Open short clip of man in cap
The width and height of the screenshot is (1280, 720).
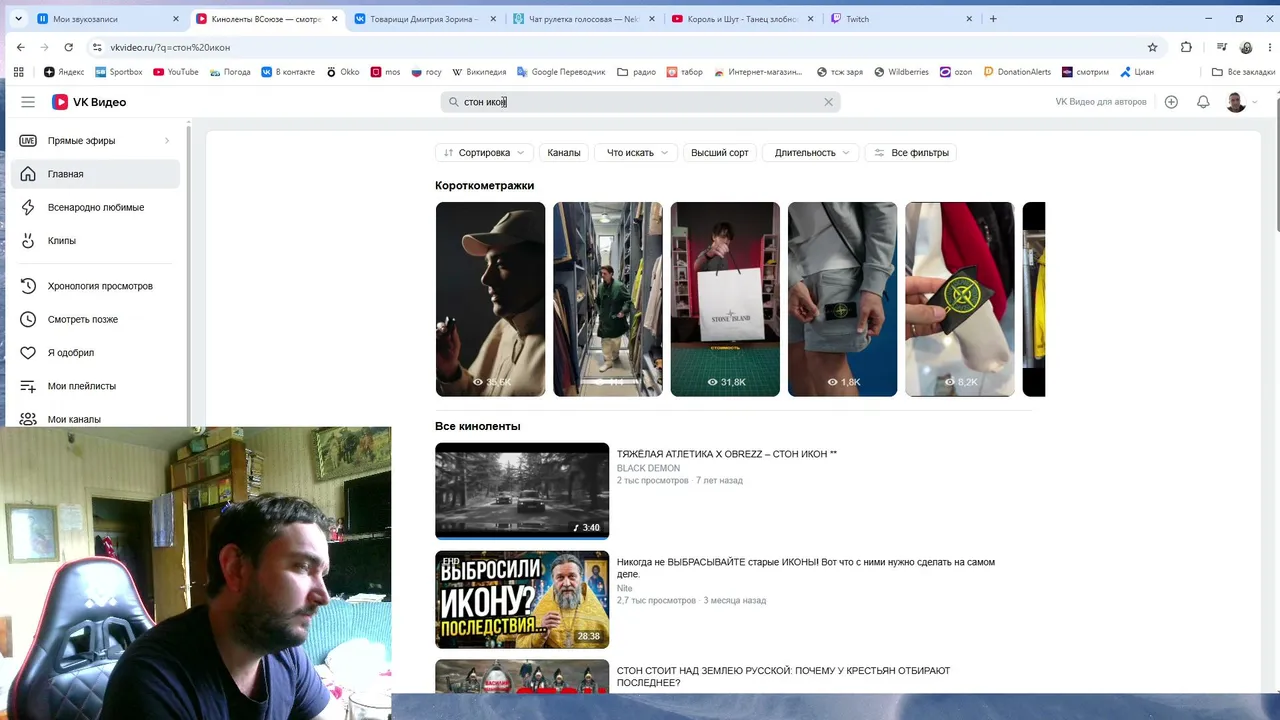click(490, 299)
